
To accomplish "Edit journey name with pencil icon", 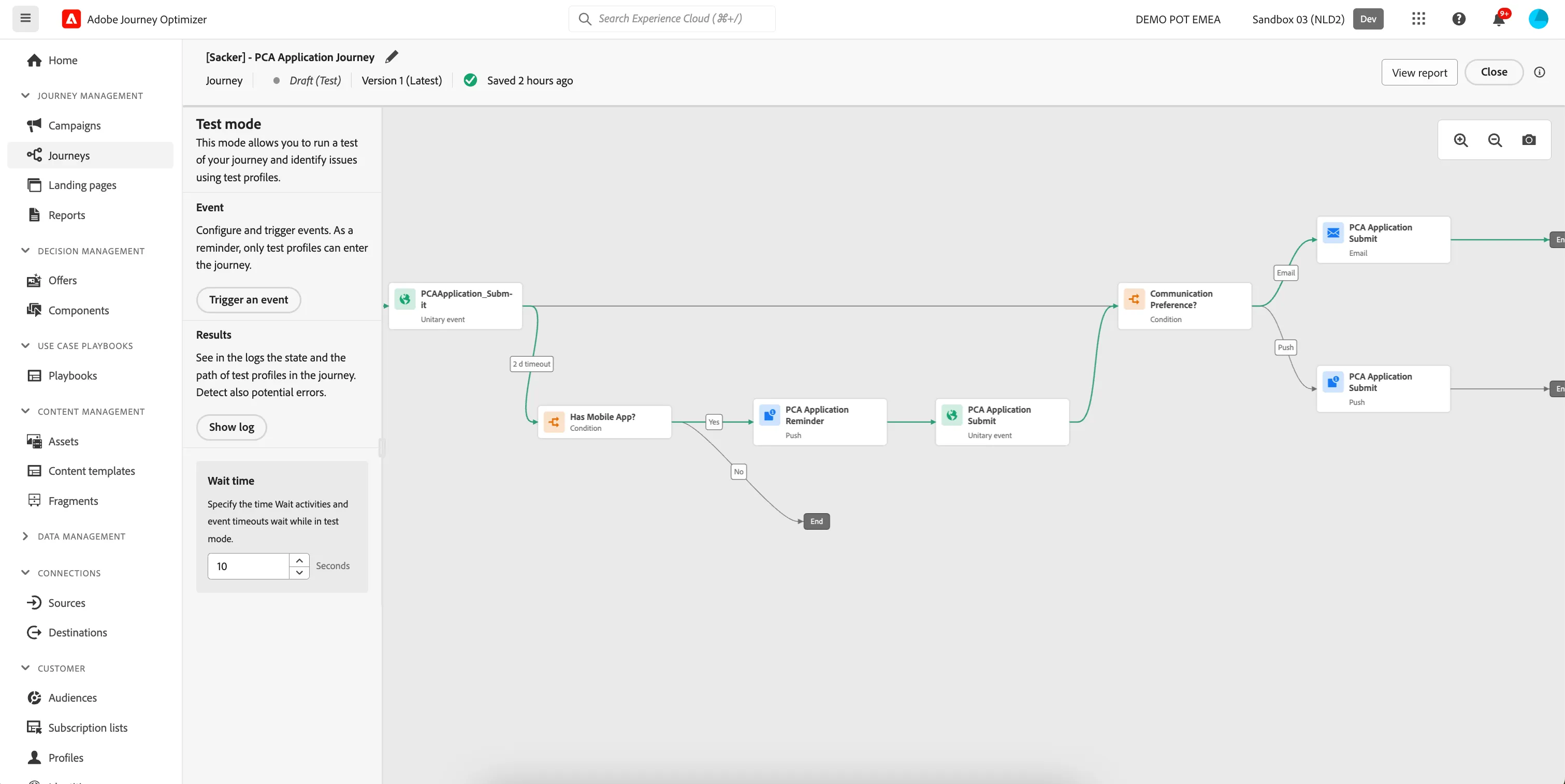I will (392, 56).
